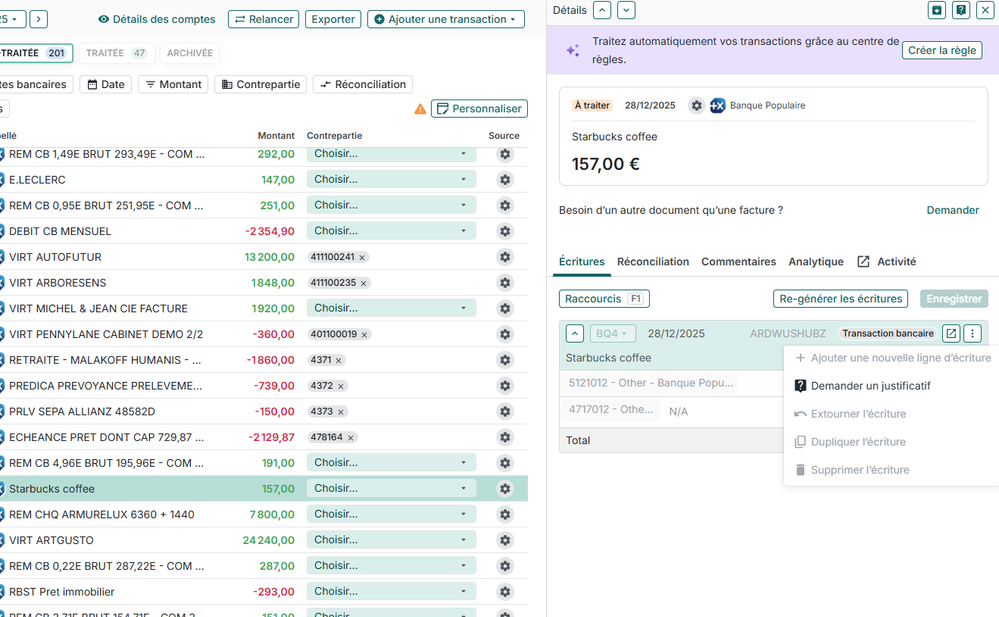Image resolution: width=999 pixels, height=617 pixels.
Task: Remove the 401100019 counterpart tag
Action: pos(365,335)
